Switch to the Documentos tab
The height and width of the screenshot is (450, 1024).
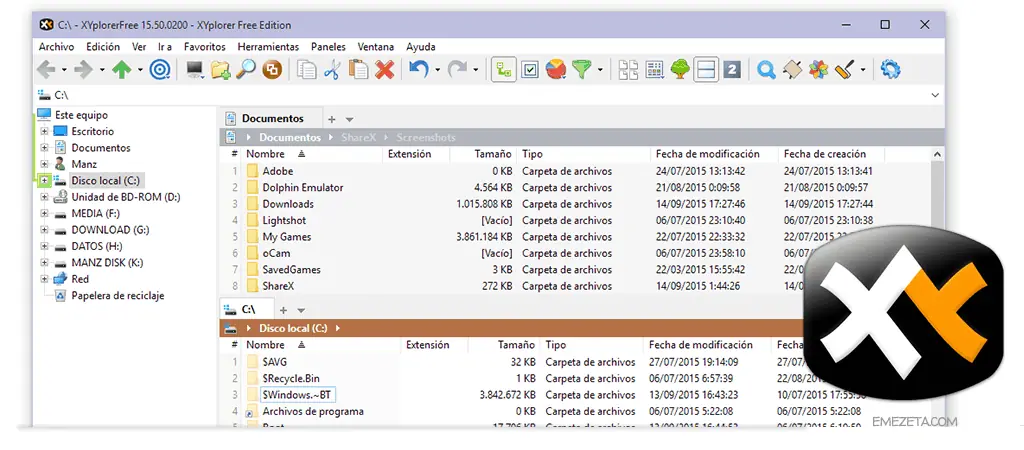271,119
